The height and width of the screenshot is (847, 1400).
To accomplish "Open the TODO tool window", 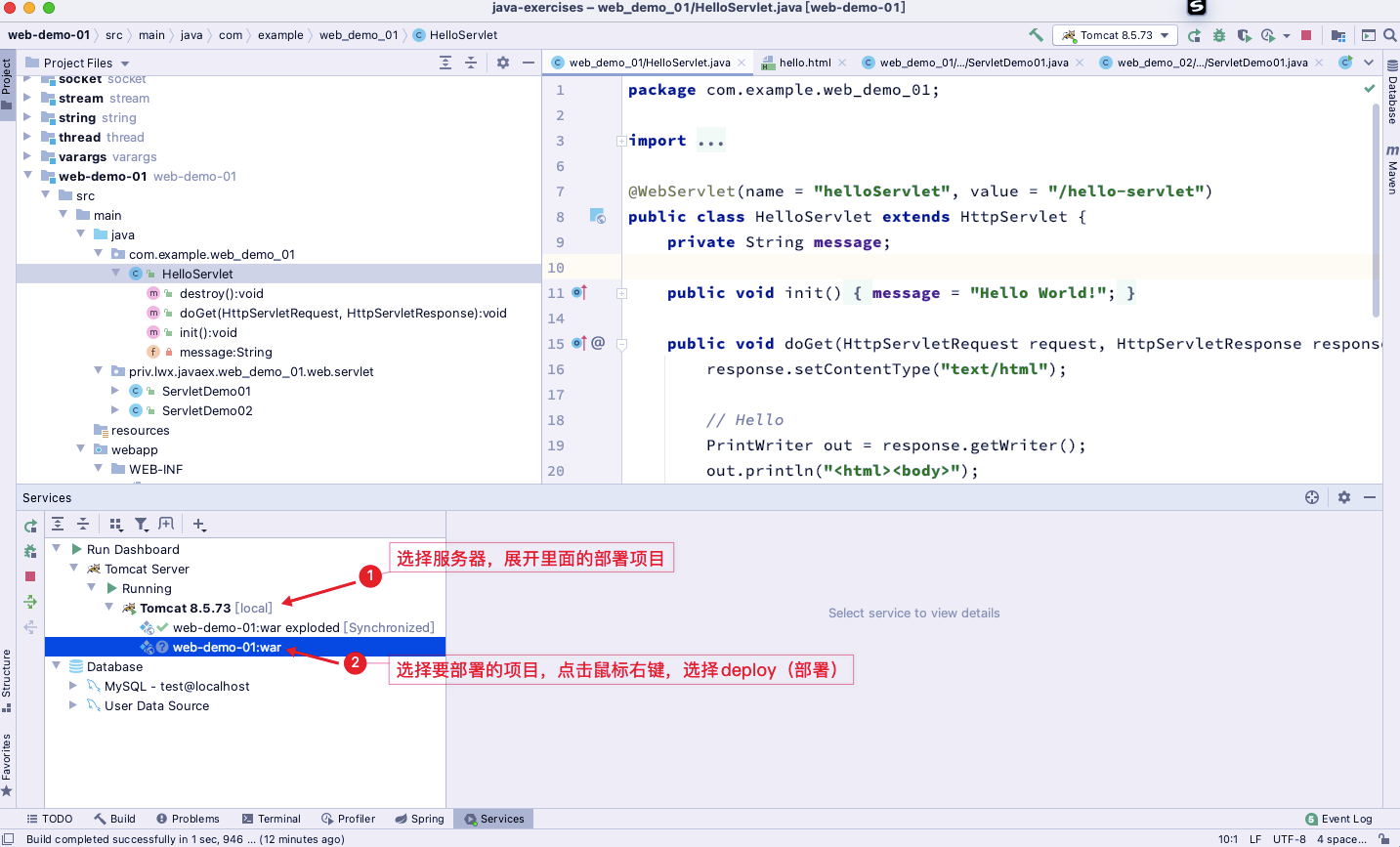I will [x=49, y=819].
